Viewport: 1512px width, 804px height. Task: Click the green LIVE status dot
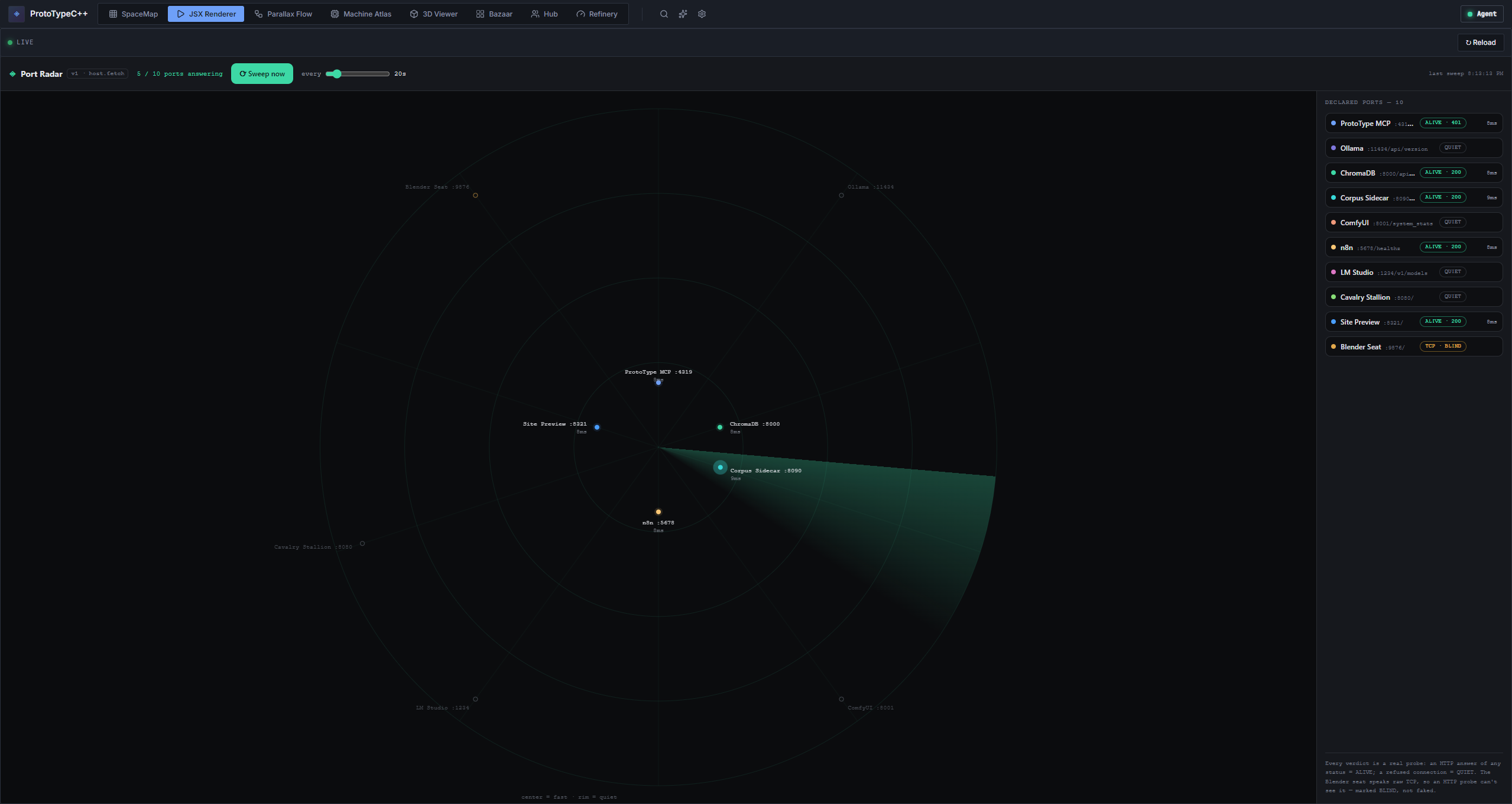10,43
